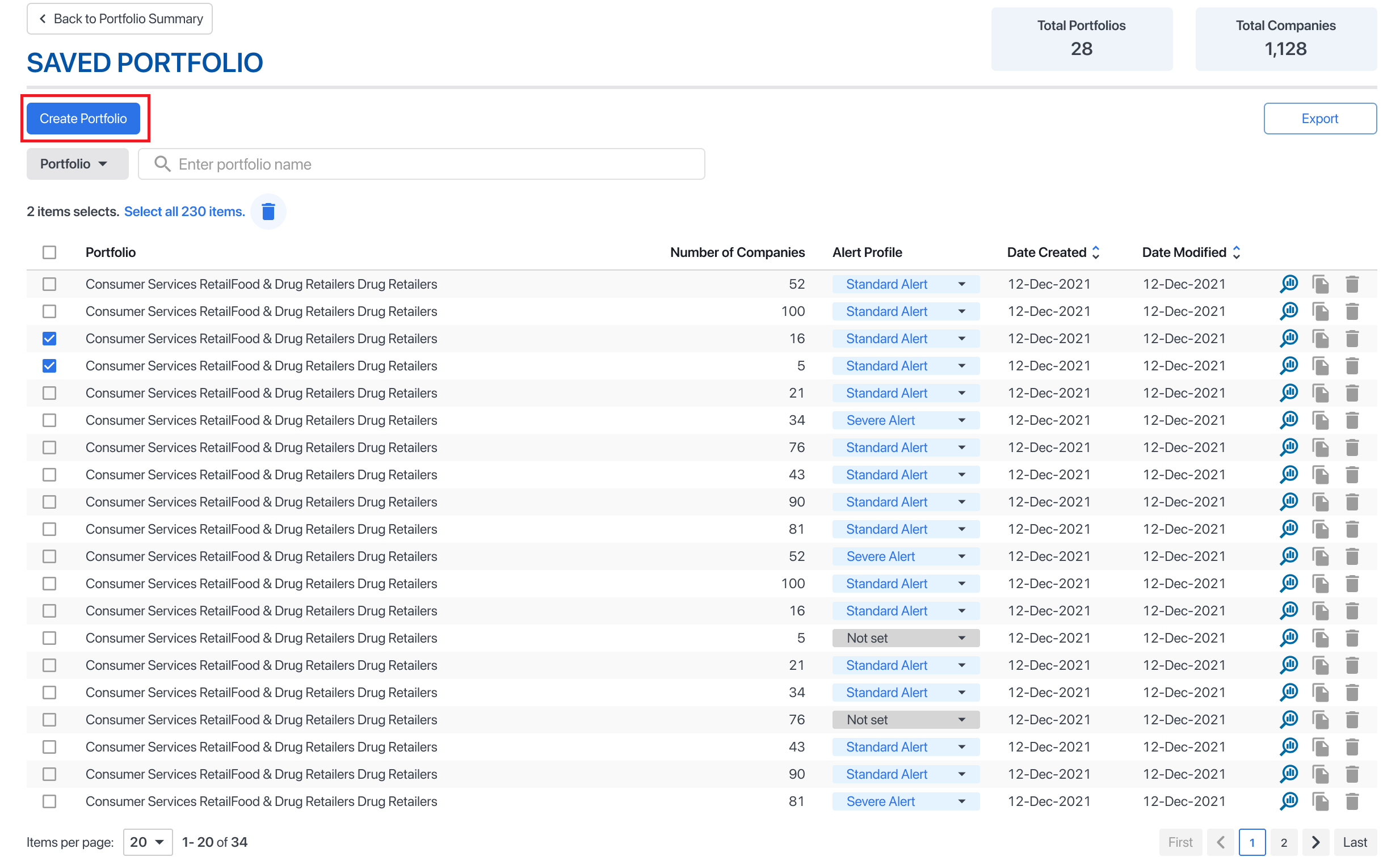This screenshot has height=857, width=1400.
Task: Sort by Date Modified arrows
Action: [x=1237, y=252]
